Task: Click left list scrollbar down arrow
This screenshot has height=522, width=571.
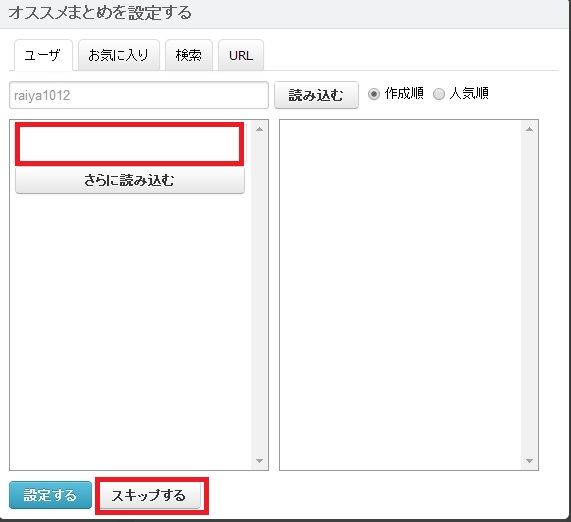Action: click(x=259, y=461)
